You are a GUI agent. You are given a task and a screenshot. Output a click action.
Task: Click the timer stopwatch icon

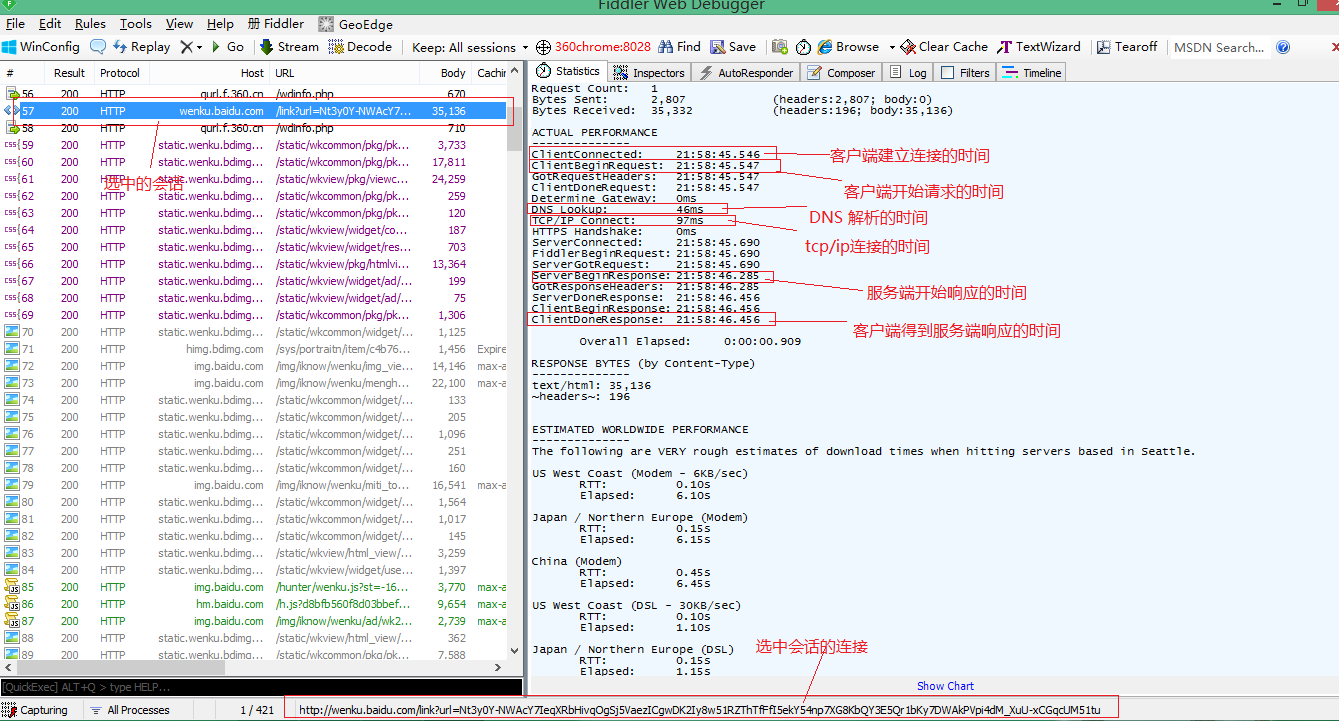point(803,47)
